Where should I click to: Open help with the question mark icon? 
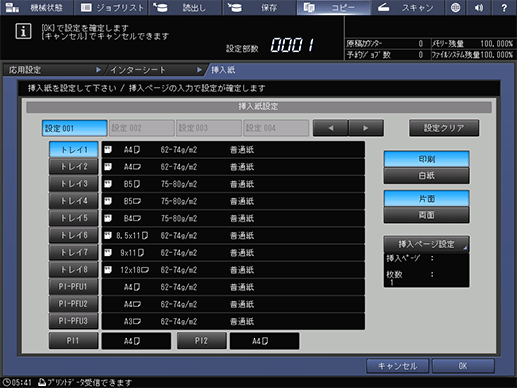click(x=504, y=7)
